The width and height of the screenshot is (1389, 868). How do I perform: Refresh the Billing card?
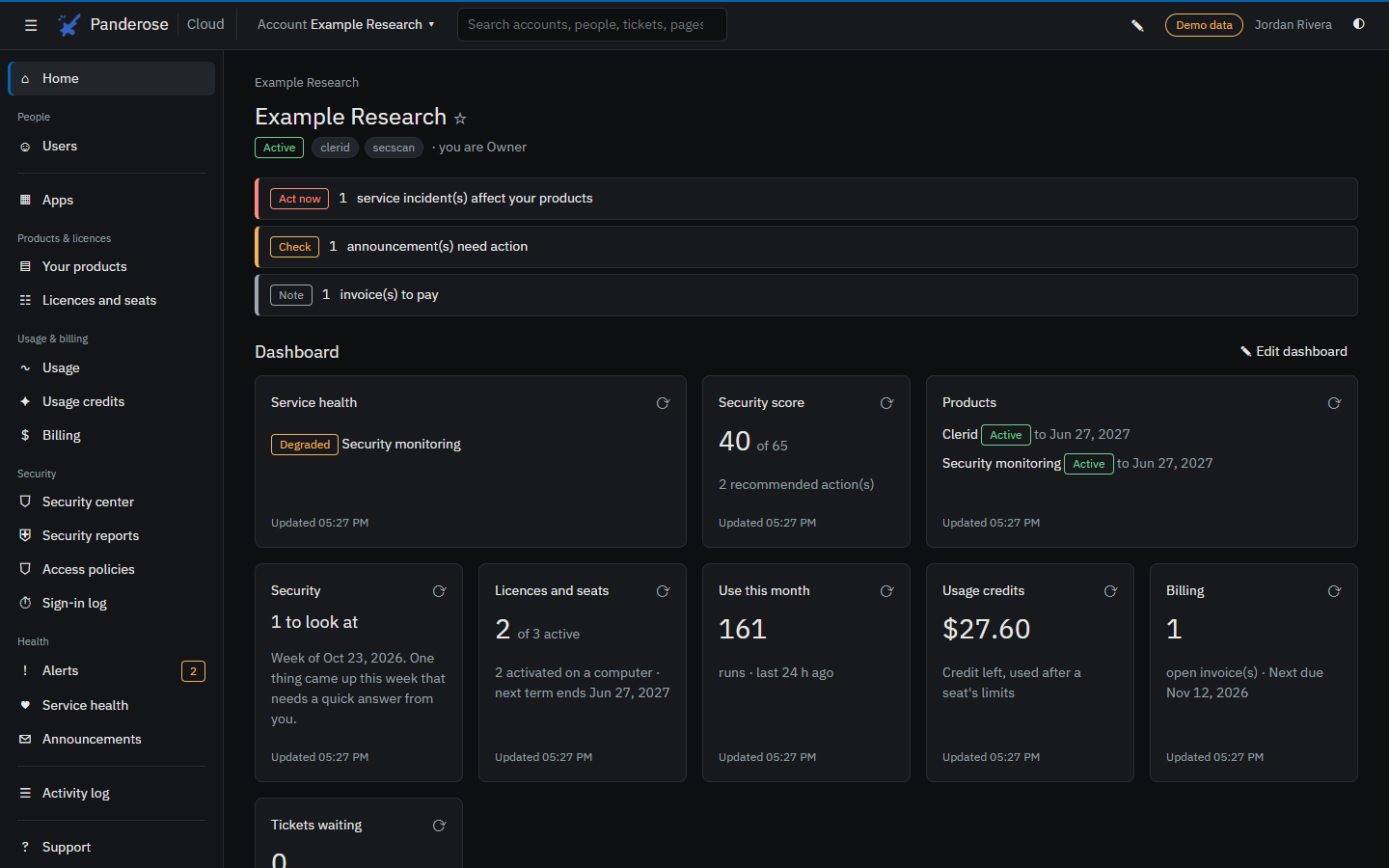click(x=1334, y=591)
